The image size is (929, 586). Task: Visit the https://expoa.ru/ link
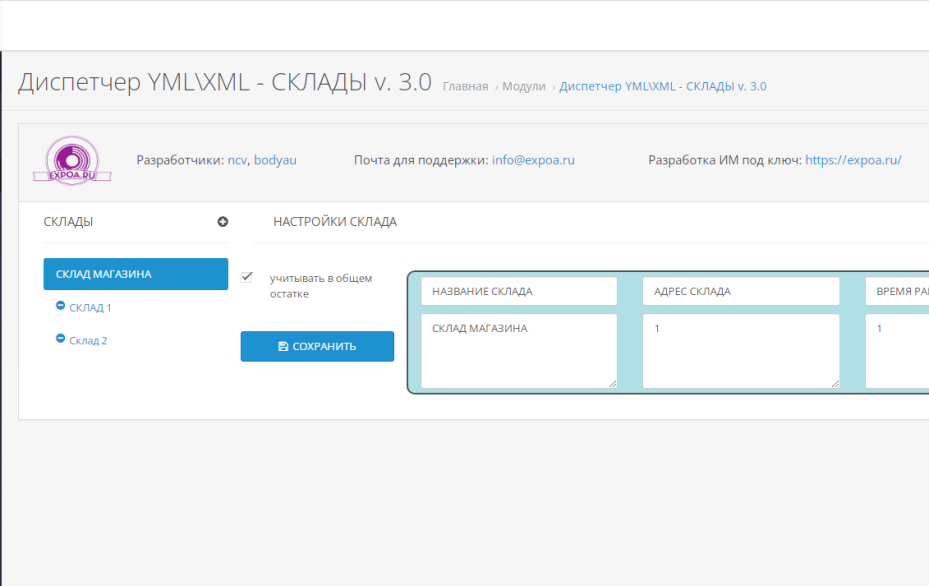(x=853, y=160)
